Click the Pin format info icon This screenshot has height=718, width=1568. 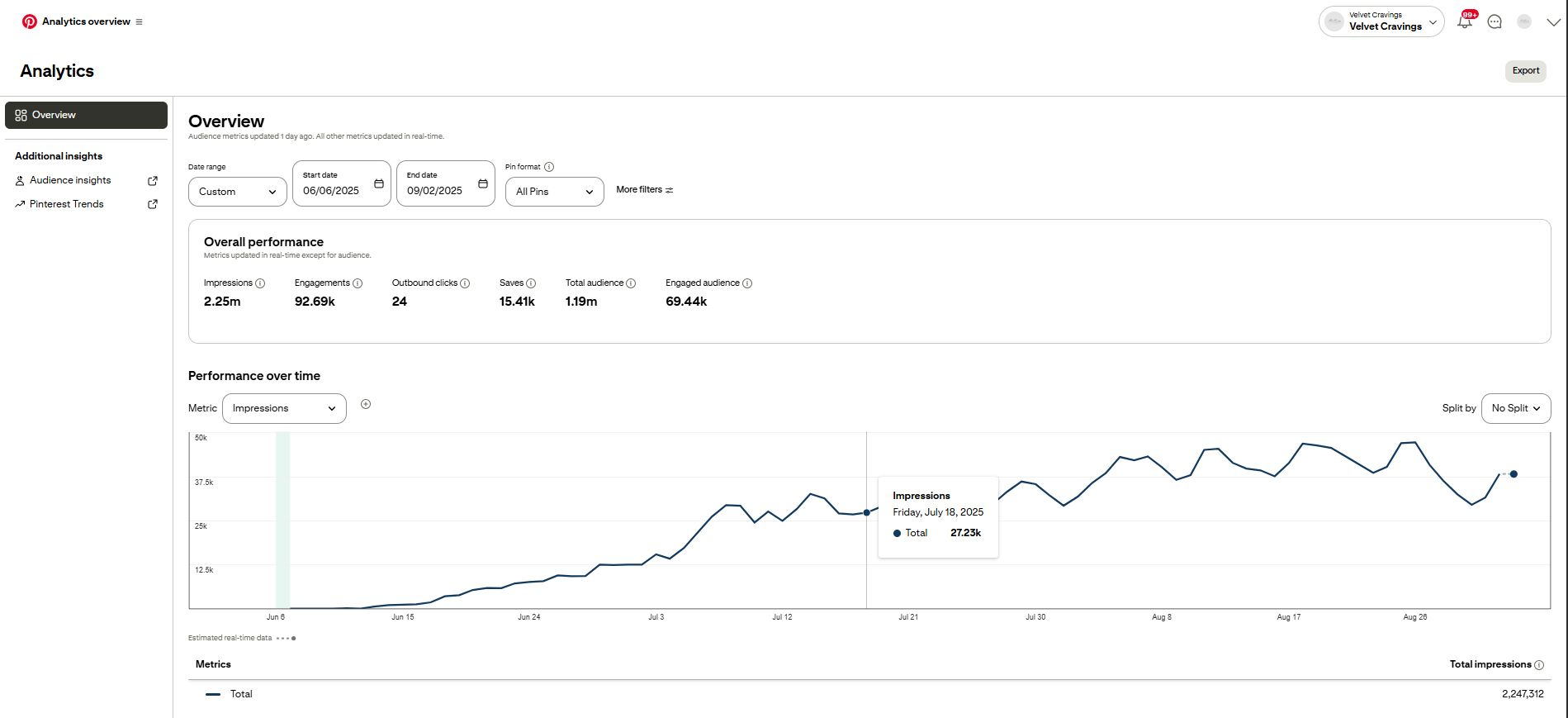click(549, 167)
